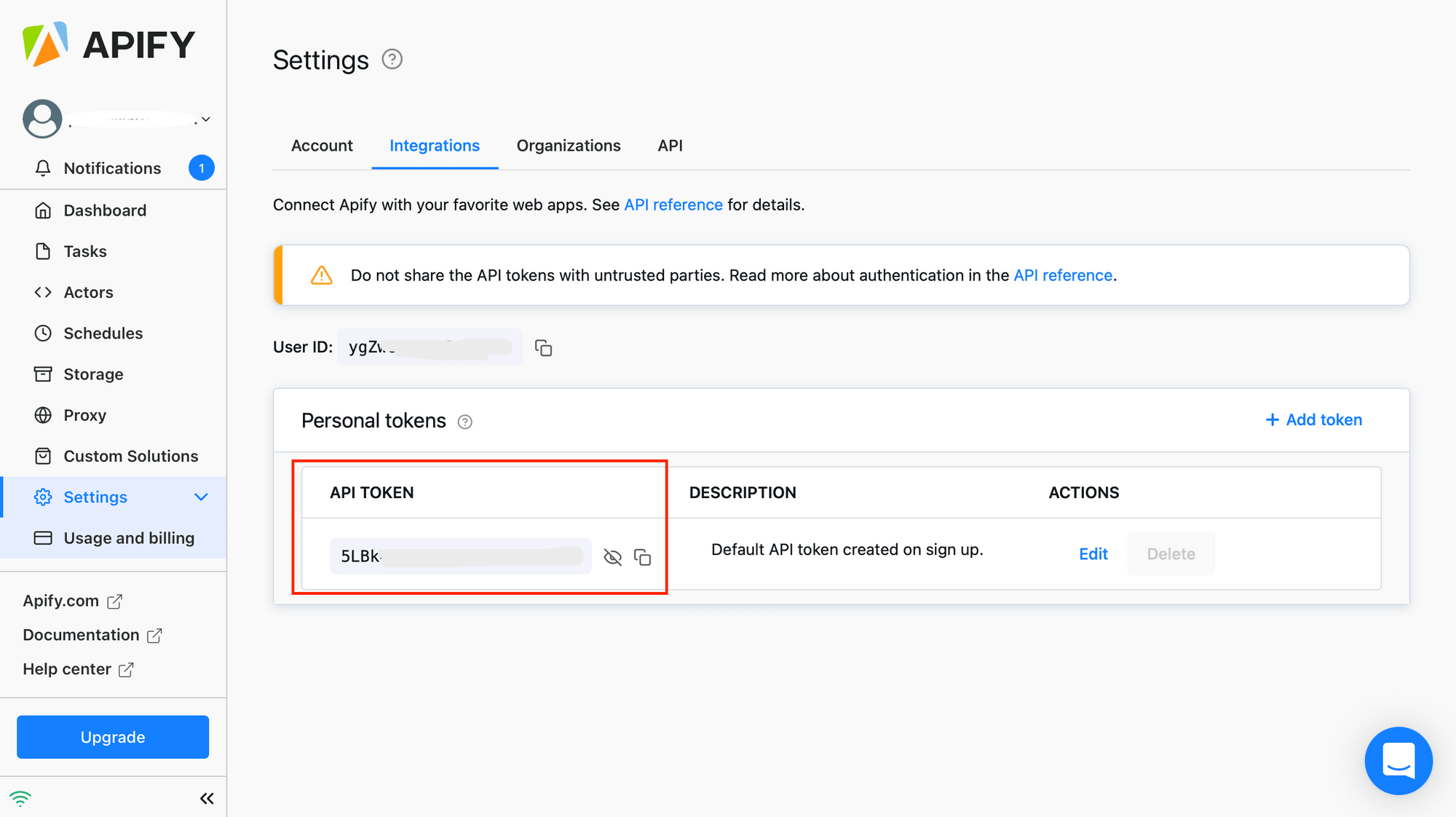This screenshot has height=817, width=1456.
Task: Click the DESCRIPTION column header
Action: (x=743, y=492)
